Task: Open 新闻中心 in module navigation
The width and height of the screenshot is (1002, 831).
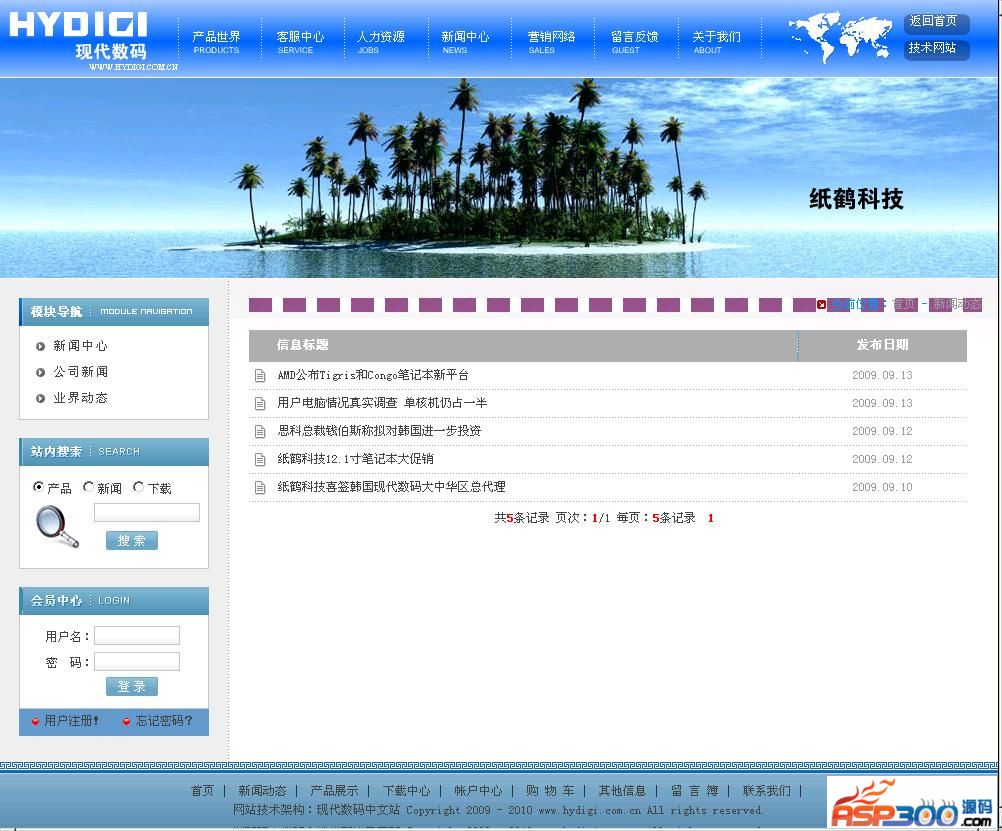Action: [x=81, y=346]
